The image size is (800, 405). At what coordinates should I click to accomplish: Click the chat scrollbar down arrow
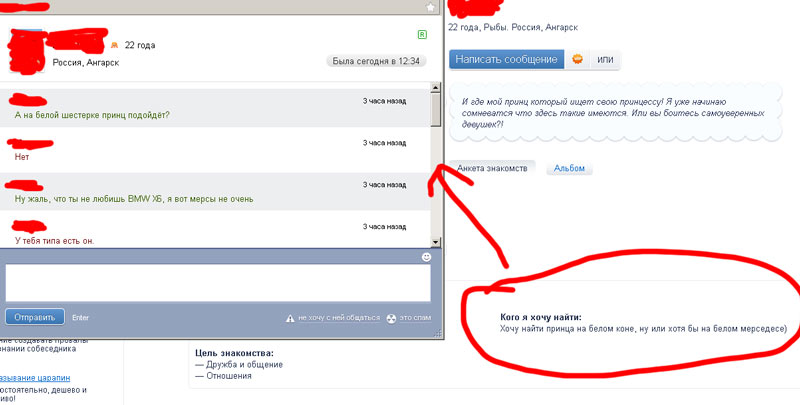tap(436, 242)
